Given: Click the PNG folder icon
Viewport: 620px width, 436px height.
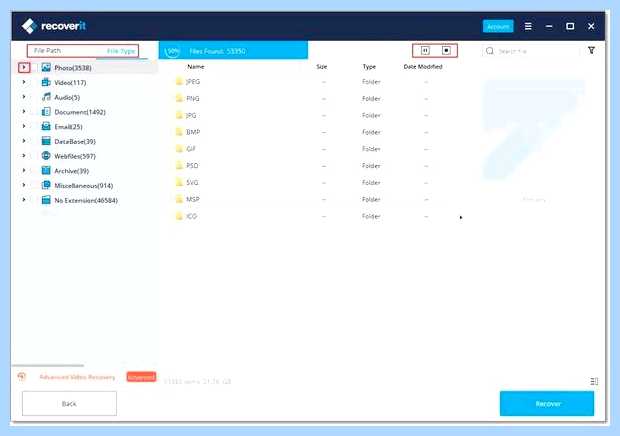Looking at the screenshot, I should click(180, 98).
